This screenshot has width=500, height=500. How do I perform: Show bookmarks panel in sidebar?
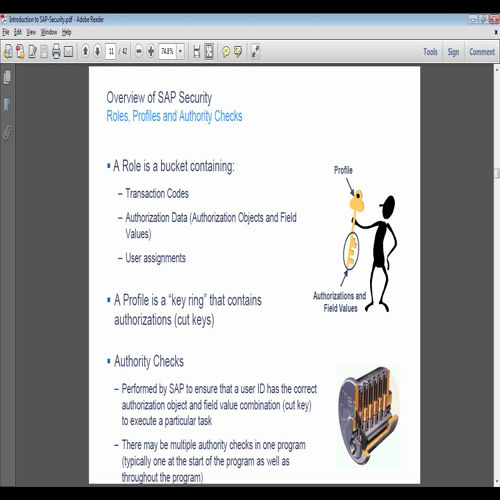point(7,105)
